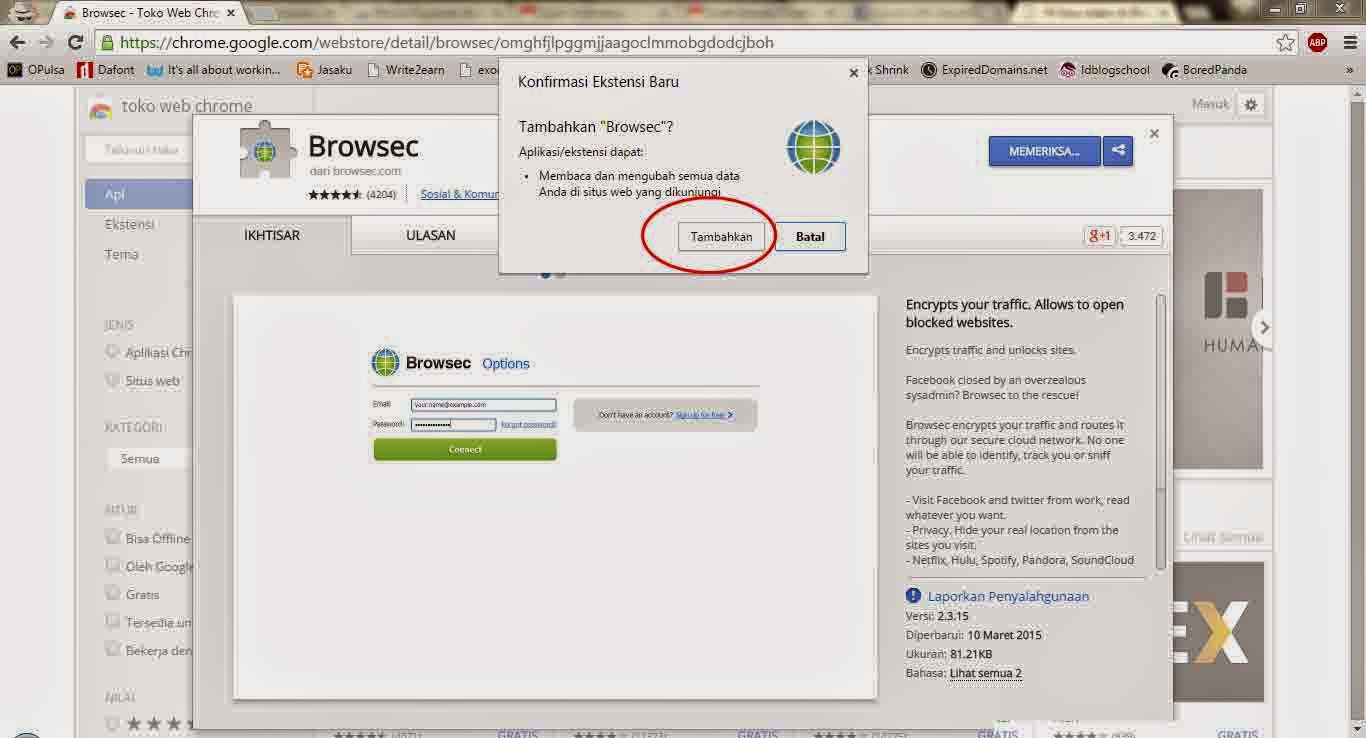Open the Sosial & Komunikasi category link
This screenshot has width=1366, height=738.
[459, 194]
